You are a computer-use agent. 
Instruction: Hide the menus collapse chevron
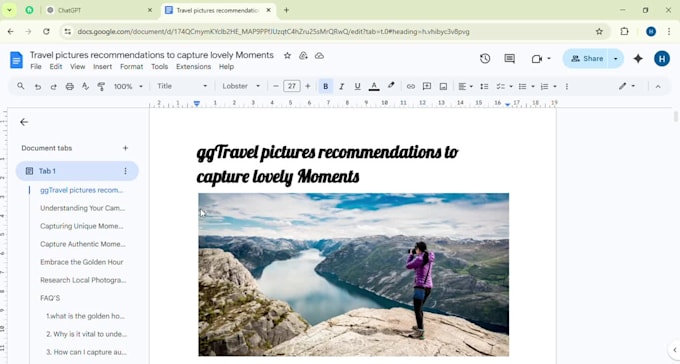(658, 86)
